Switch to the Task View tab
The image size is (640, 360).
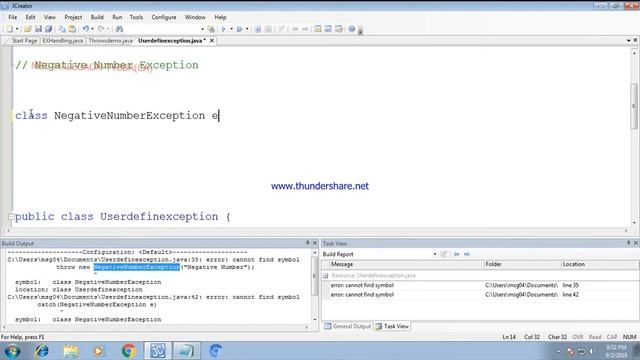[x=392, y=326]
